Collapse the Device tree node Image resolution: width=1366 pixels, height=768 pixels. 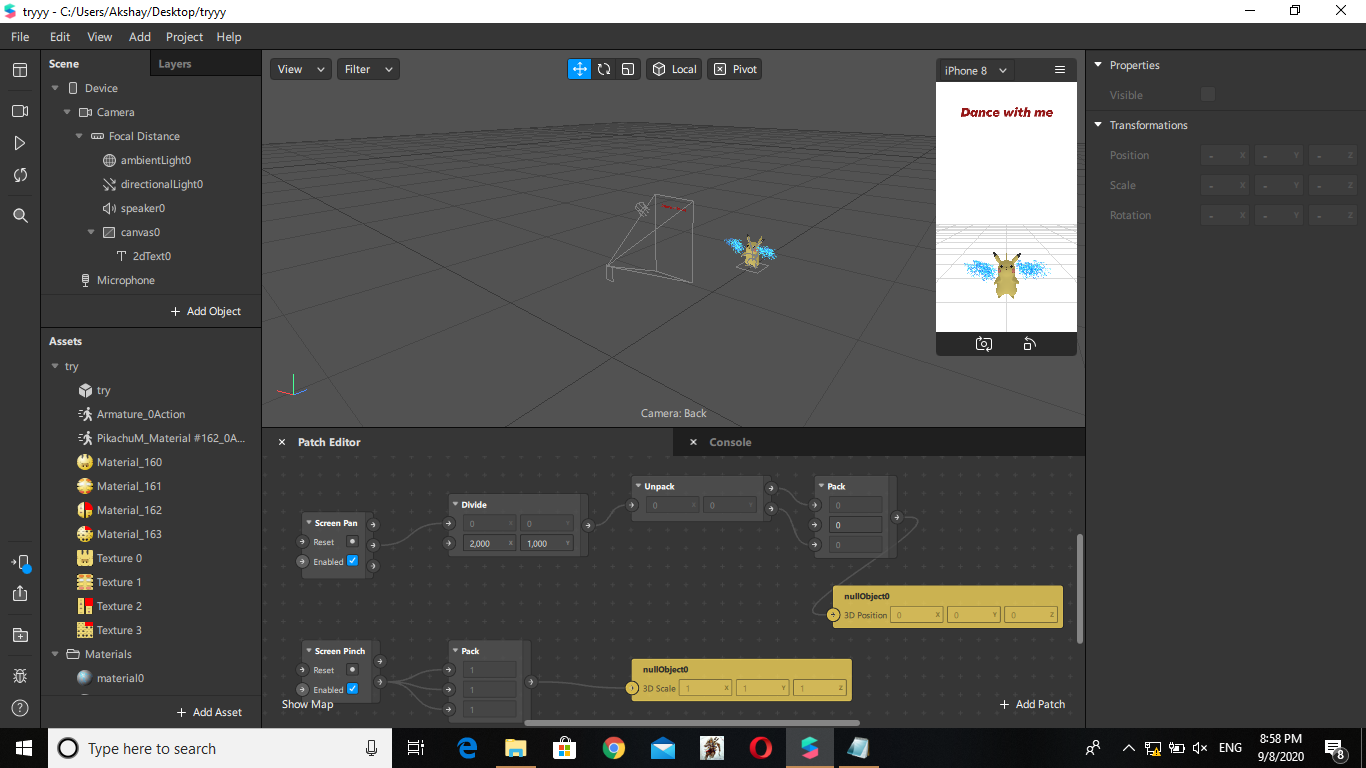click(55, 88)
